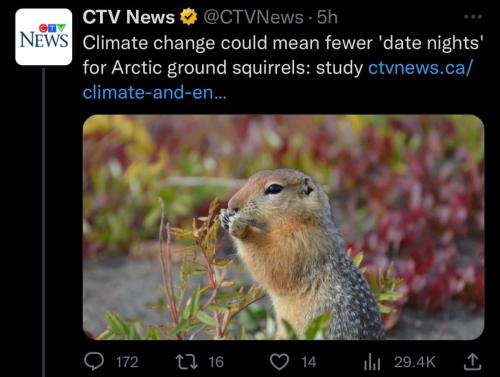This screenshot has height=377, width=500.
Task: Click the @CTVNews handle
Action: [253, 17]
